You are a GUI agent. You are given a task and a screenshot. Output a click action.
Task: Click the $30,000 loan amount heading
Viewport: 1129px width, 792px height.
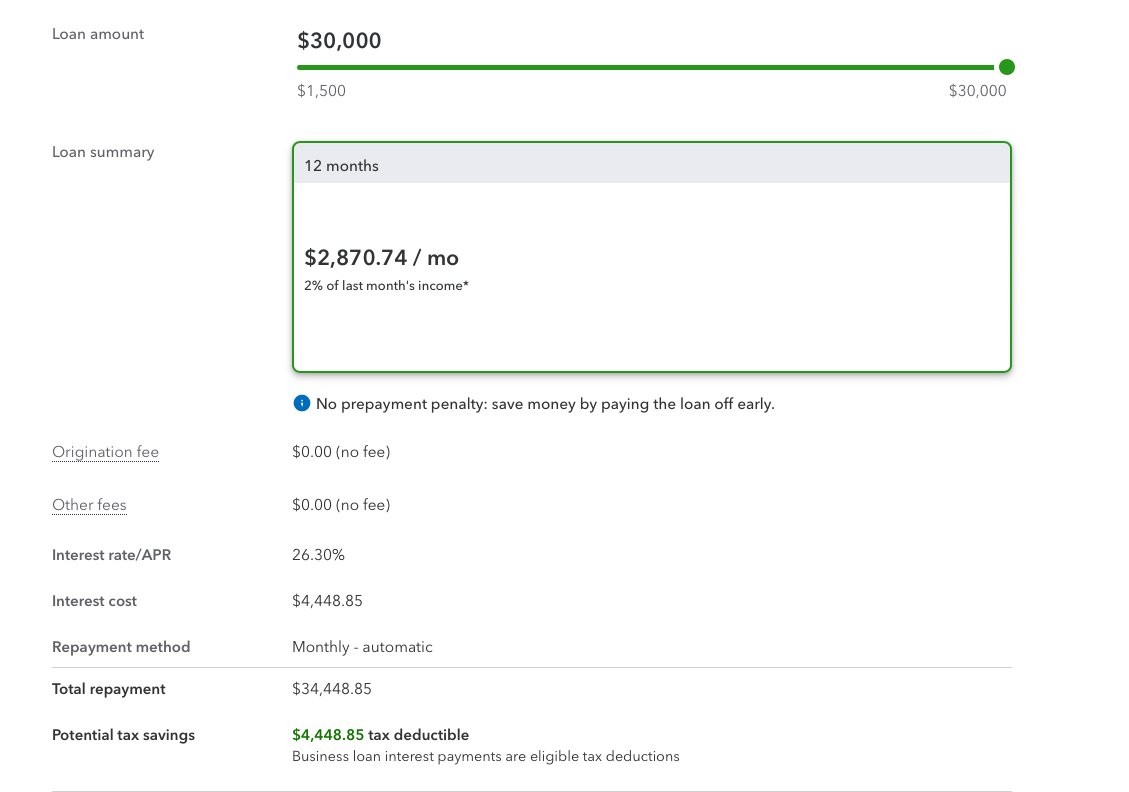(339, 40)
